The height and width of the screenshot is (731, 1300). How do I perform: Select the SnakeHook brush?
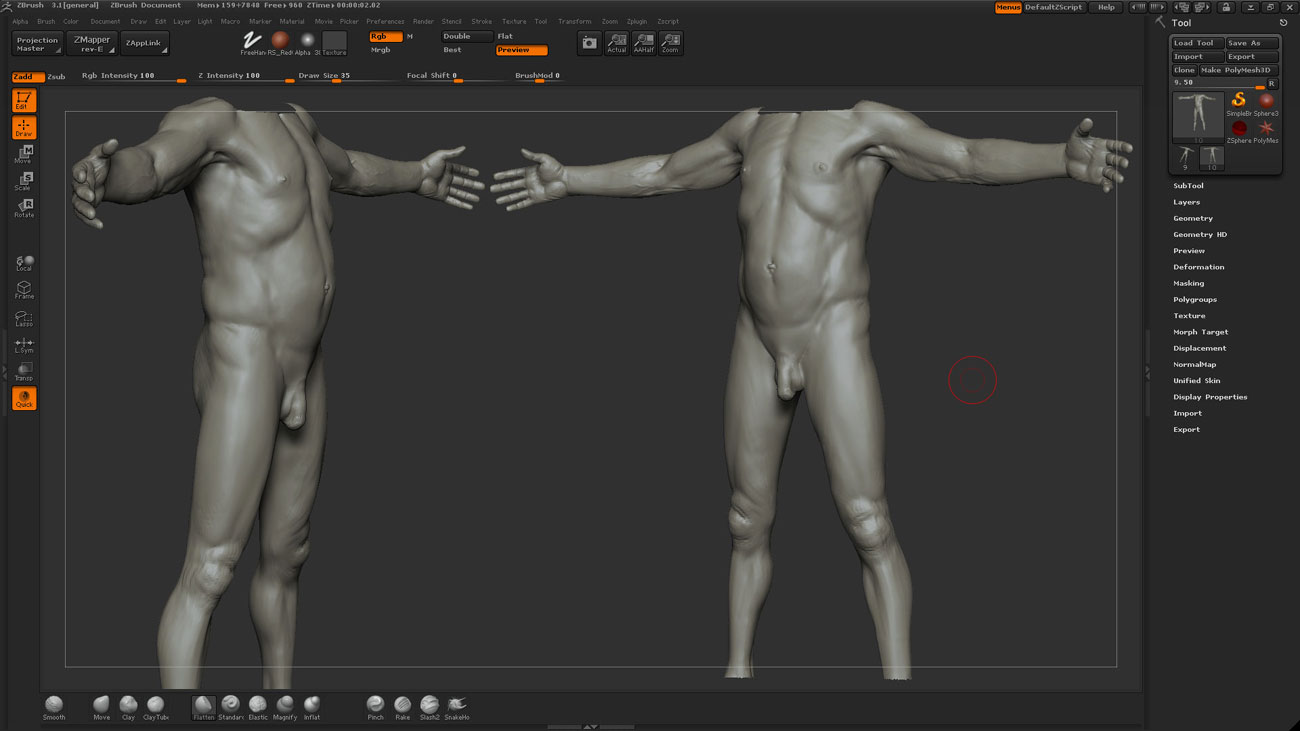[x=457, y=706]
